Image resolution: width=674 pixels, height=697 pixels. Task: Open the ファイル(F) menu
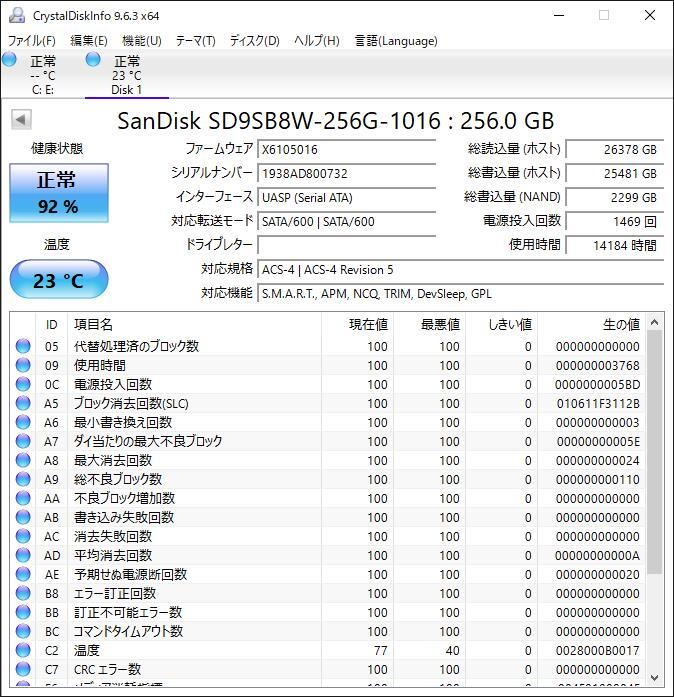point(32,41)
